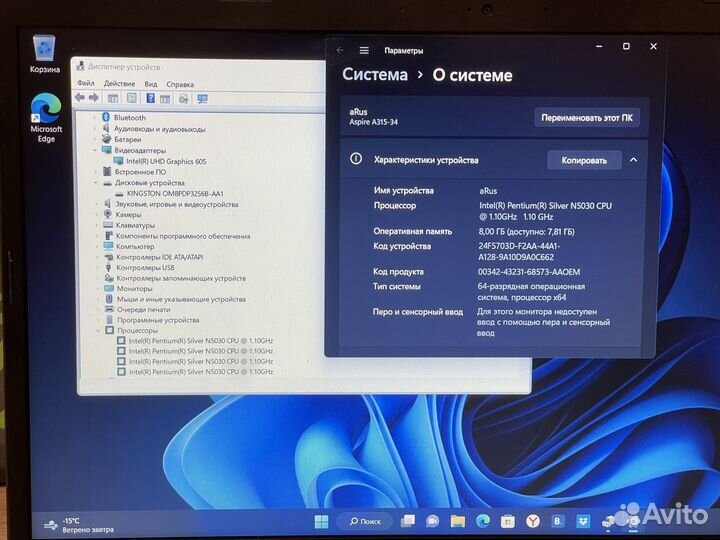Select the Компьютер category

click(x=135, y=246)
